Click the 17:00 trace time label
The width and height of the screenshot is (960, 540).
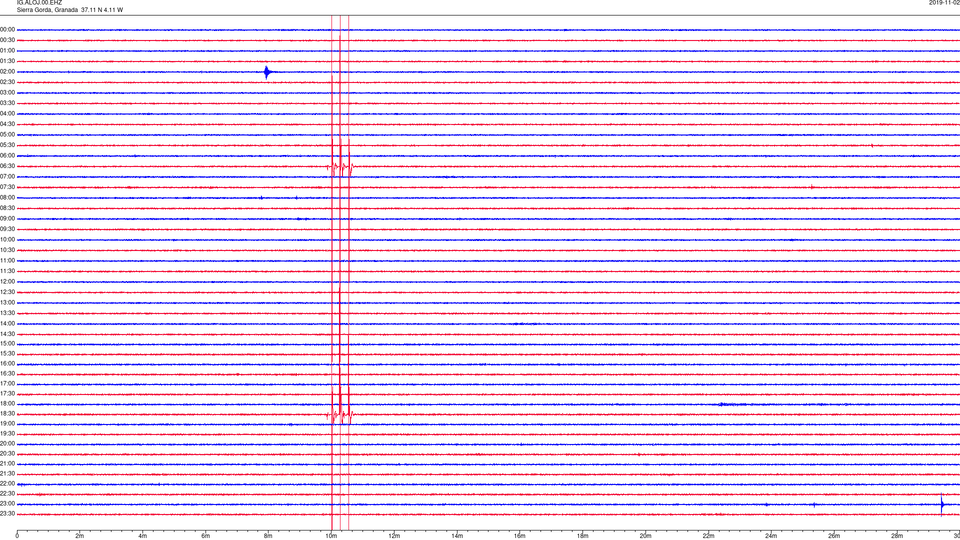click(7, 384)
